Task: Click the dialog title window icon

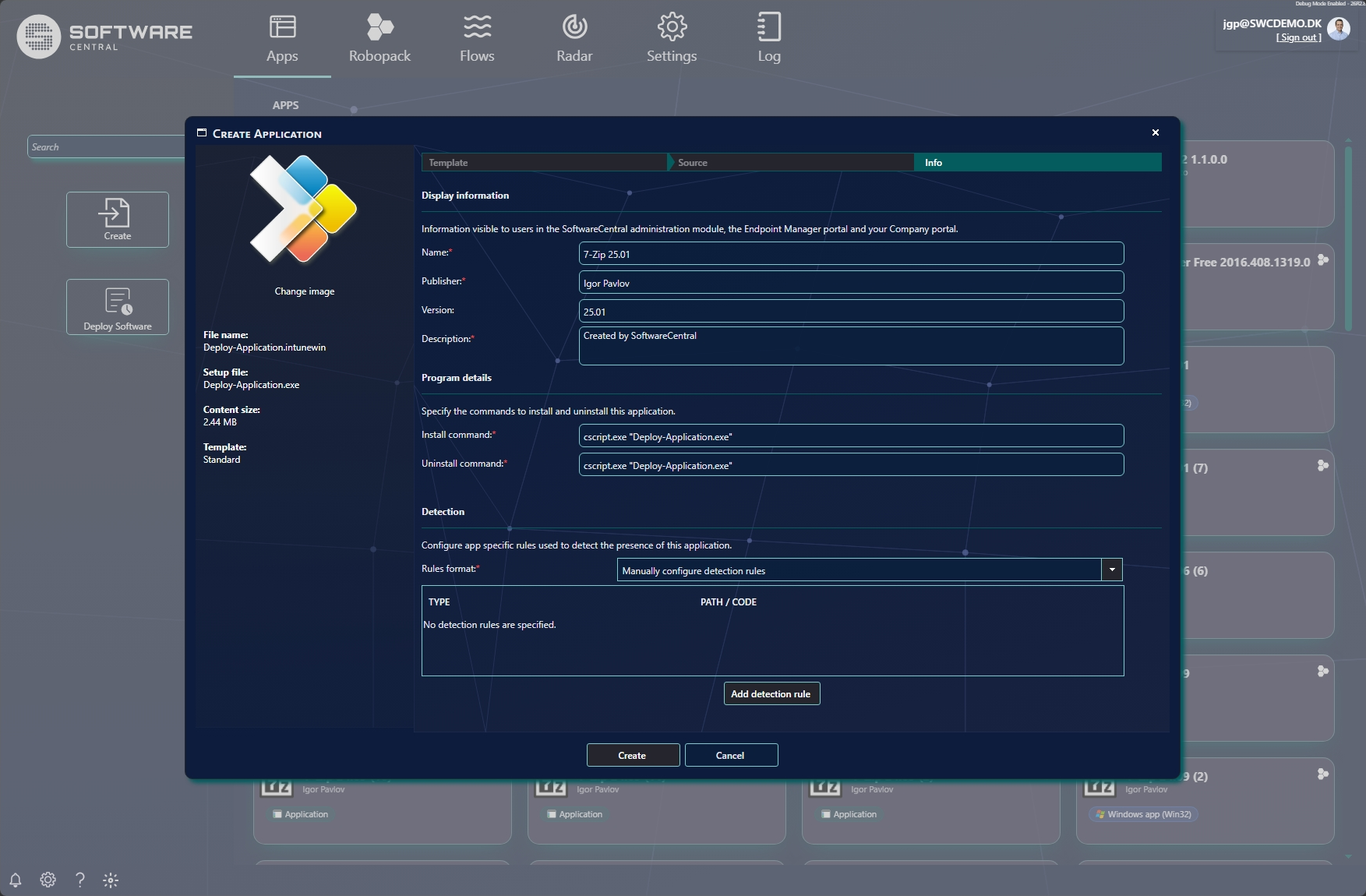Action: click(202, 133)
